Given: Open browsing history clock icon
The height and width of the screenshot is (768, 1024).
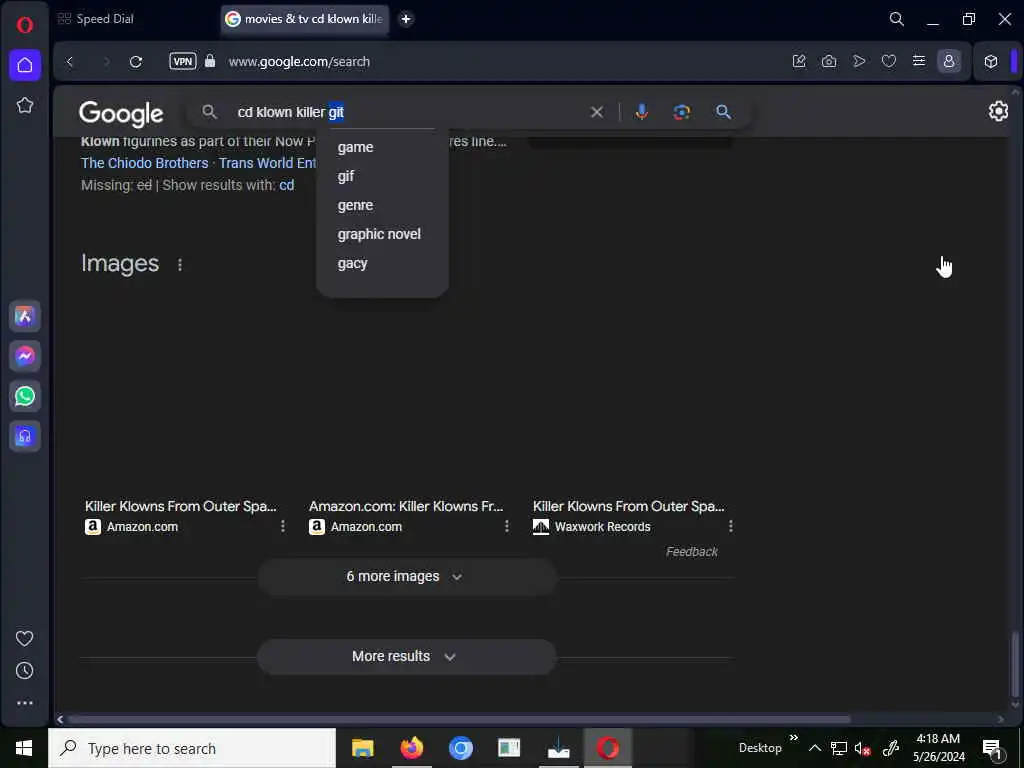Looking at the screenshot, I should (25, 671).
